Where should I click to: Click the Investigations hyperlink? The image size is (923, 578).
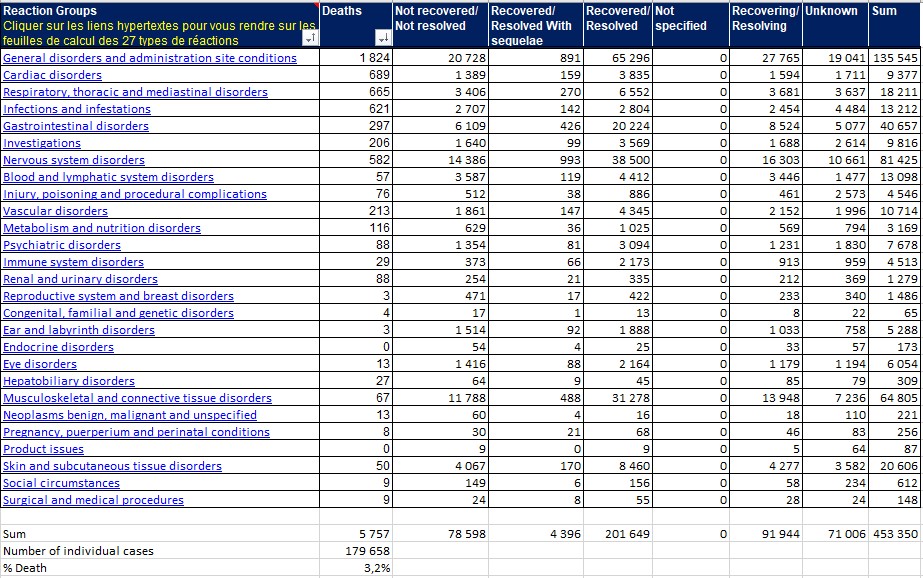pyautogui.click(x=42, y=143)
